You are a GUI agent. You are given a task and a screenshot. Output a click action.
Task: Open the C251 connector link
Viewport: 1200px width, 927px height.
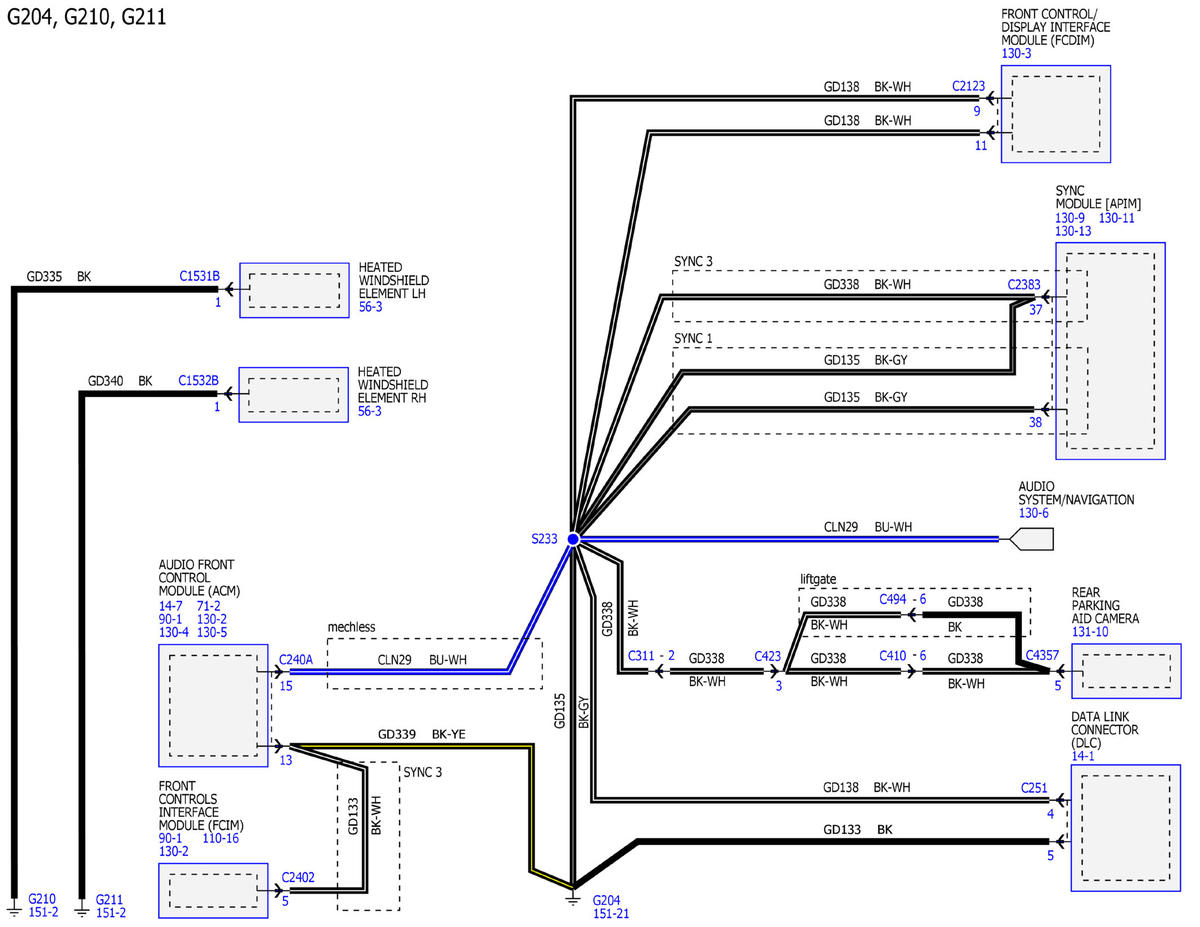pos(1034,788)
